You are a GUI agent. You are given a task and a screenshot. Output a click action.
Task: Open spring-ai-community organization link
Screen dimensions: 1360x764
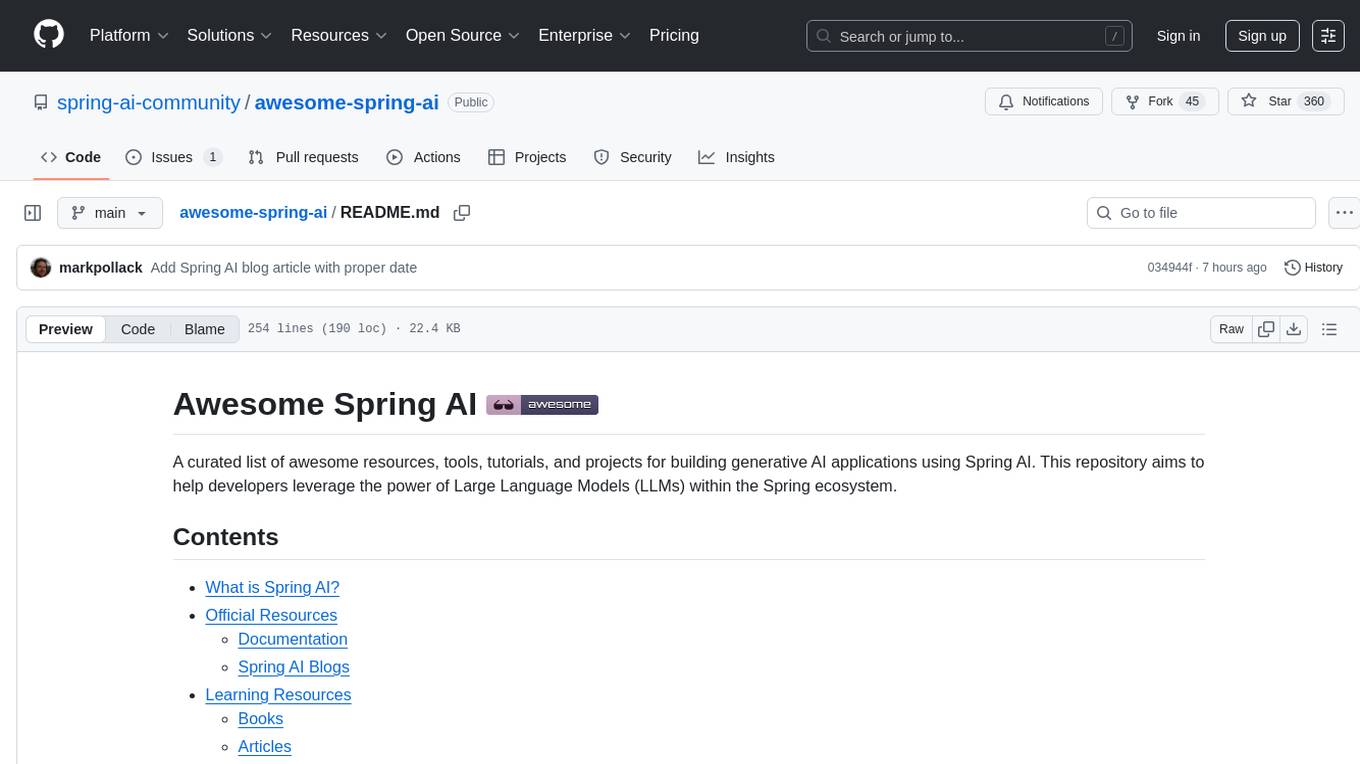coord(149,102)
